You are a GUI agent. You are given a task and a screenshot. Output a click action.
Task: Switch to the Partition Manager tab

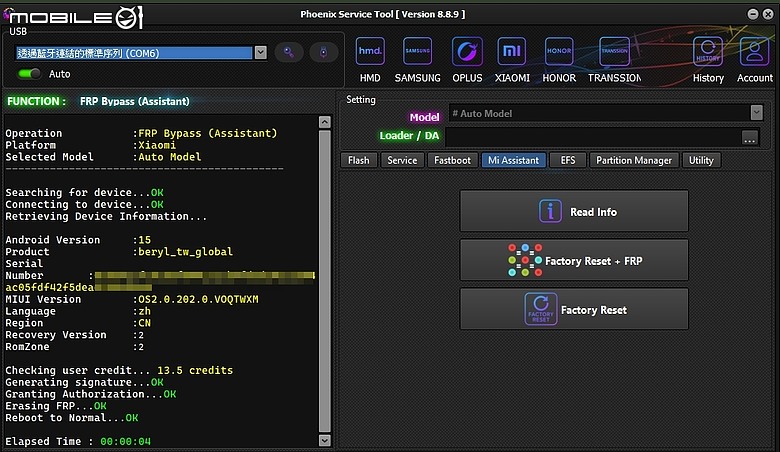click(634, 160)
